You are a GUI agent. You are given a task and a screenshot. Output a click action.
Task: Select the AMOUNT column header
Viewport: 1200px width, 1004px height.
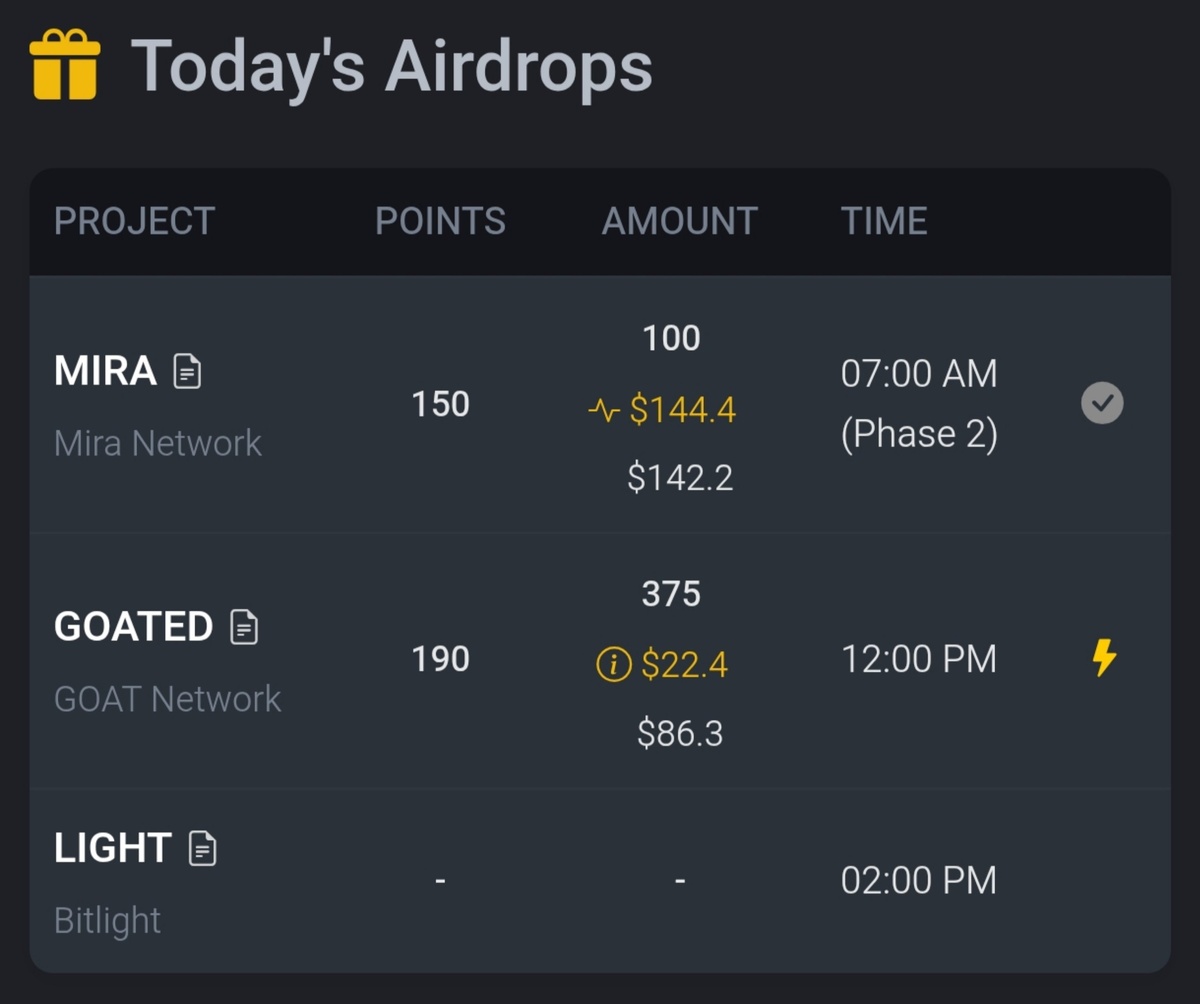click(x=679, y=221)
